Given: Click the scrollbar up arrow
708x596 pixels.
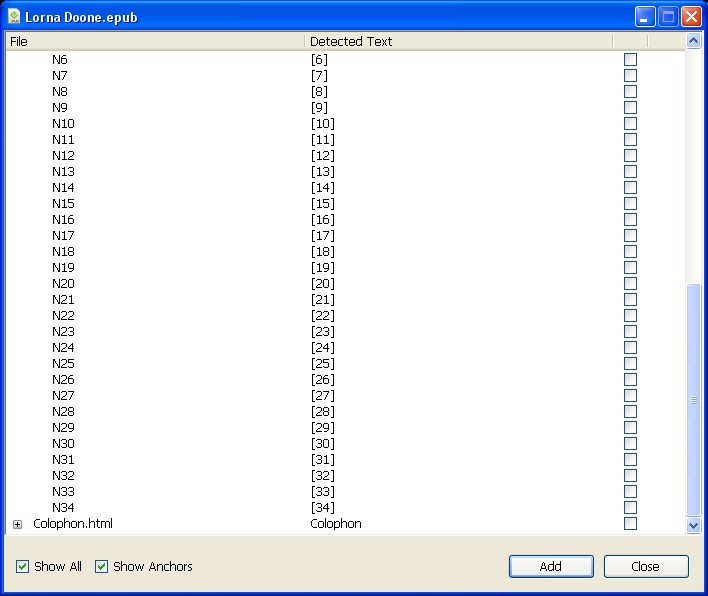Looking at the screenshot, I should tap(693, 42).
